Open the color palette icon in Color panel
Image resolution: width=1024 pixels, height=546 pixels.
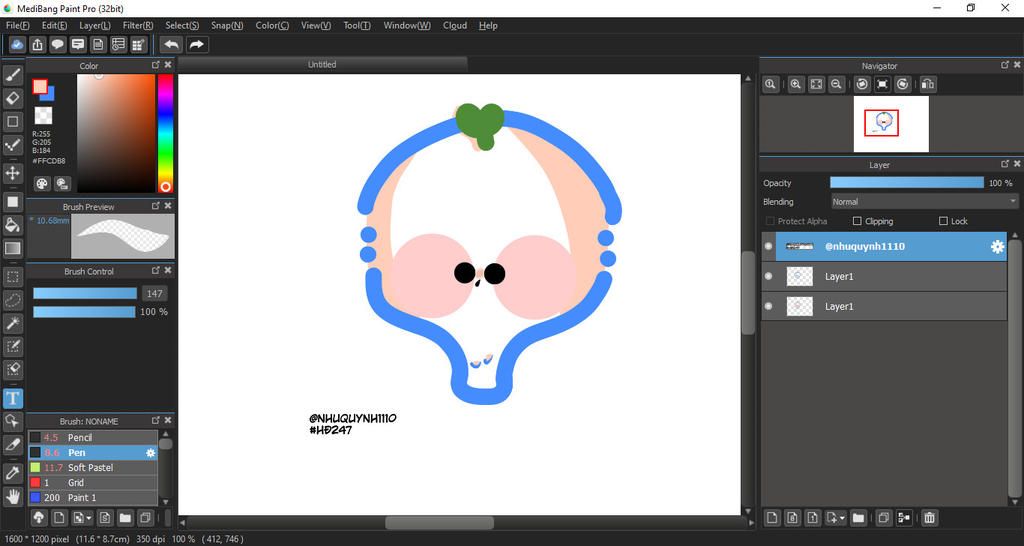(x=42, y=184)
